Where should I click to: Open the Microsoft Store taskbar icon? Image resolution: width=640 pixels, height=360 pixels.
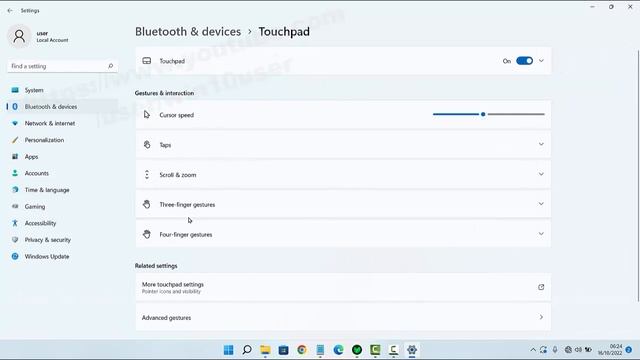tap(283, 350)
